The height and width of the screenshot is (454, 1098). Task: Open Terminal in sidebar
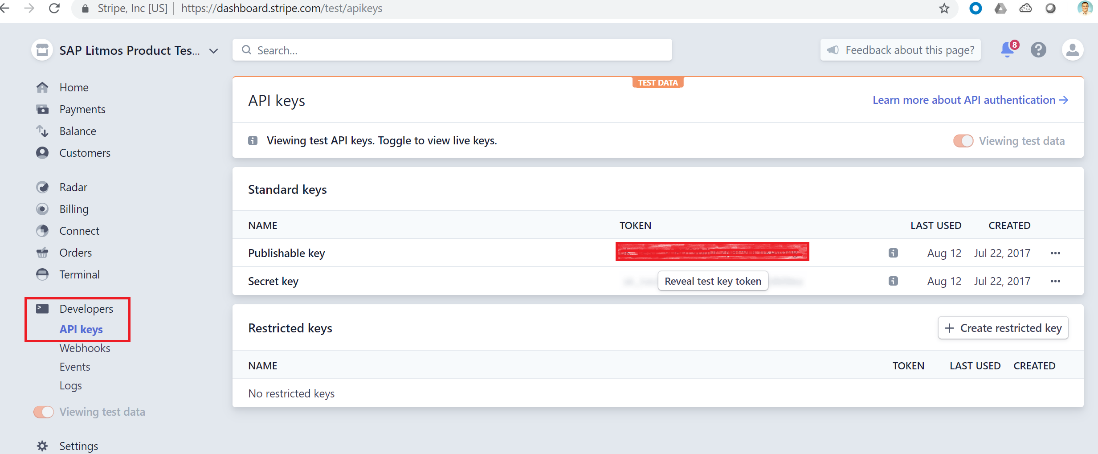[79, 275]
